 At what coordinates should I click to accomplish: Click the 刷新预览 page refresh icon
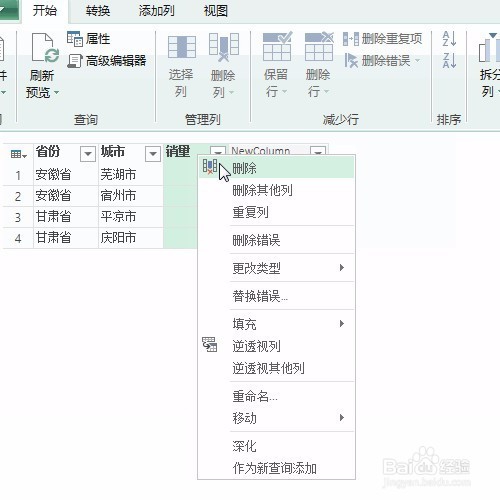pyautogui.click(x=45, y=48)
